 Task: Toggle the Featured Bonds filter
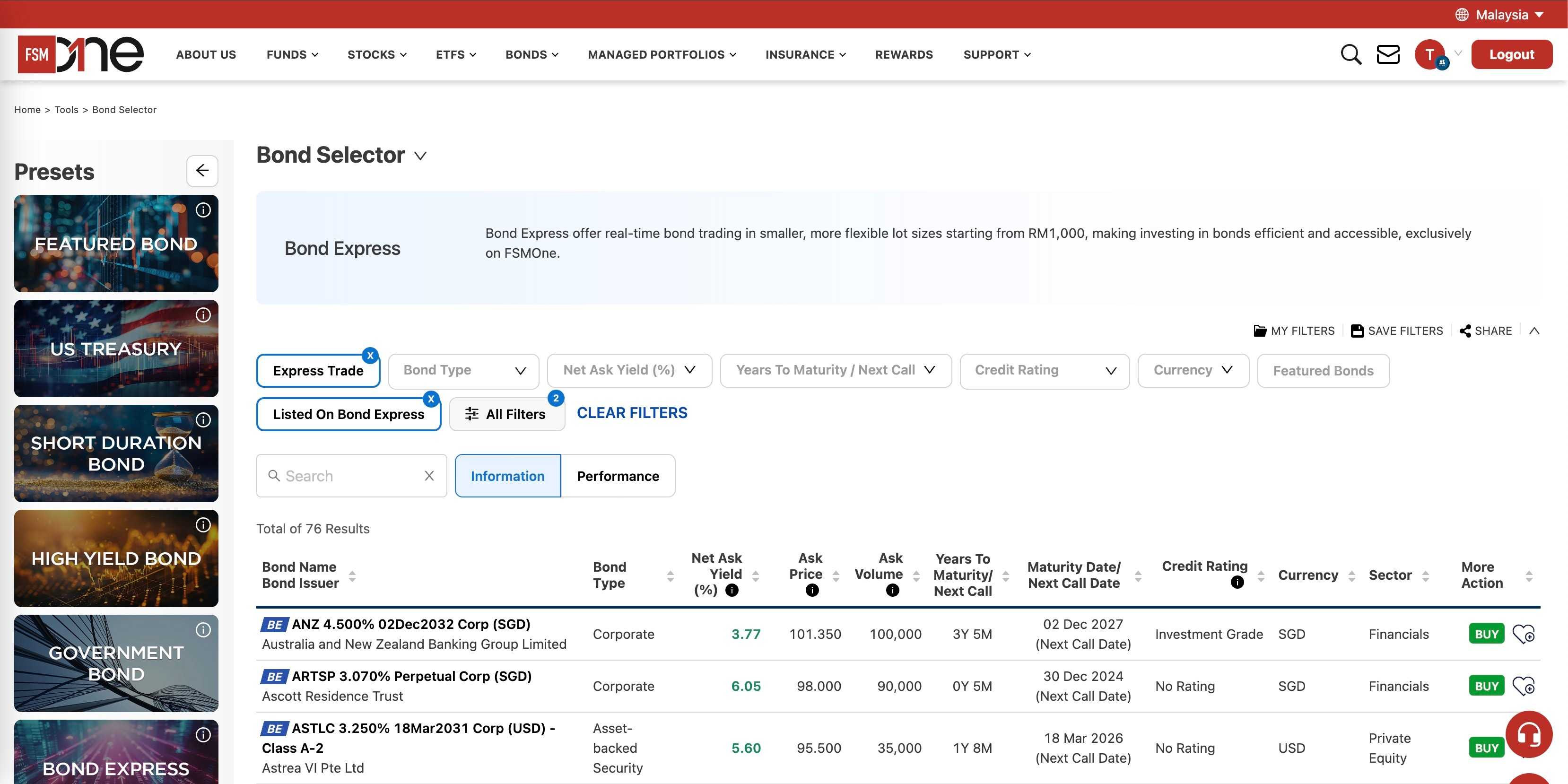point(1323,370)
